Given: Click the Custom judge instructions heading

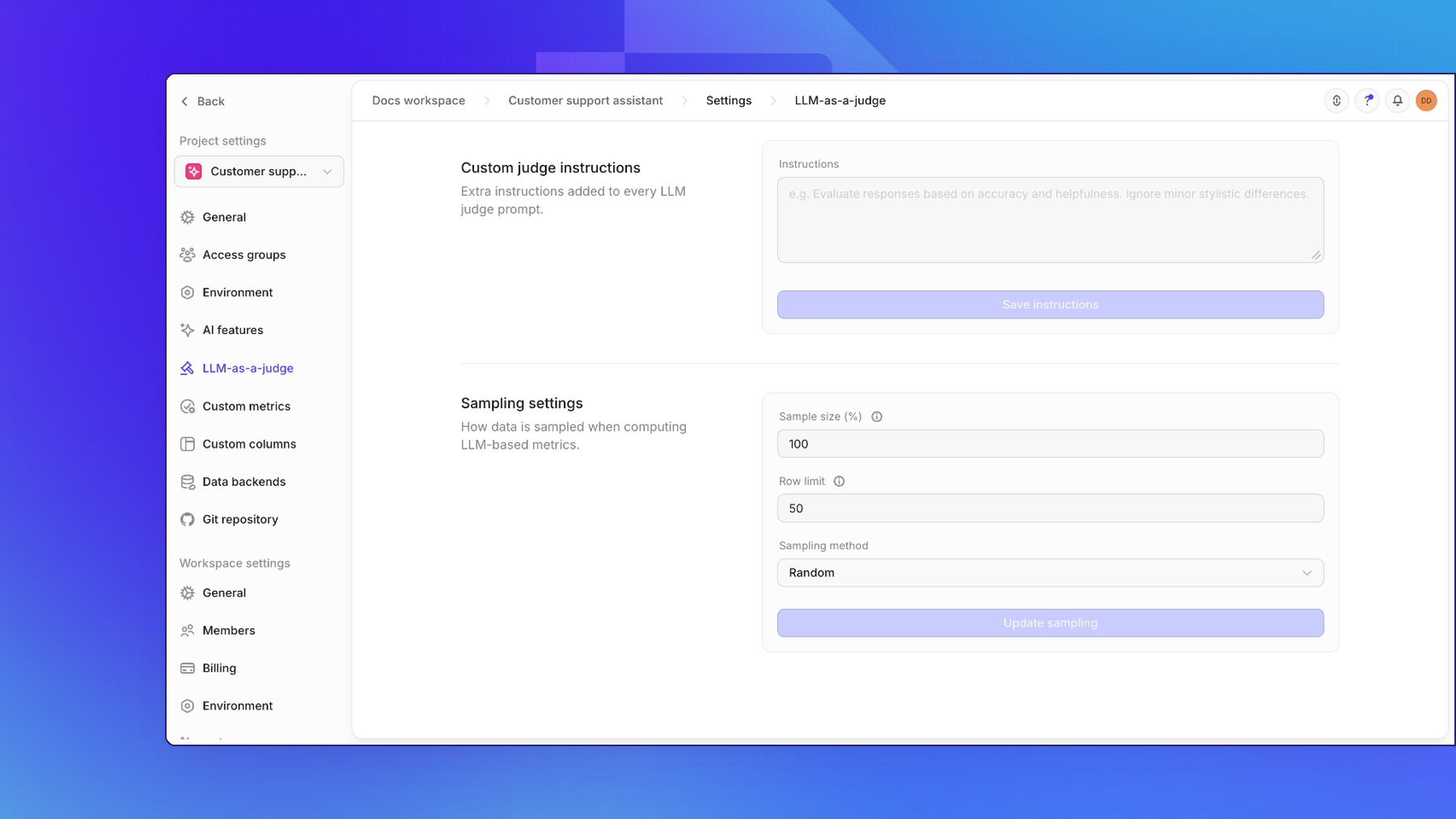Looking at the screenshot, I should [x=551, y=167].
